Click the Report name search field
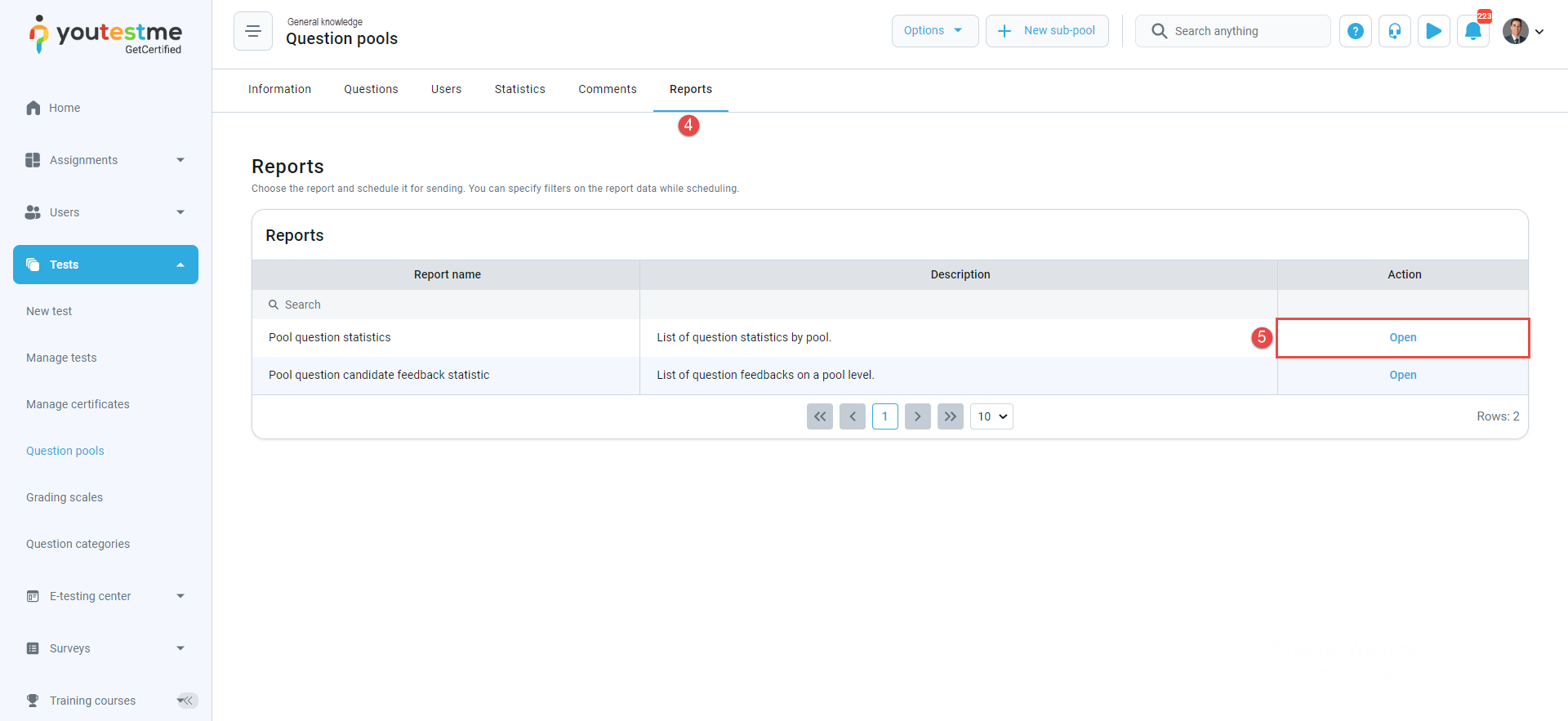 (448, 305)
